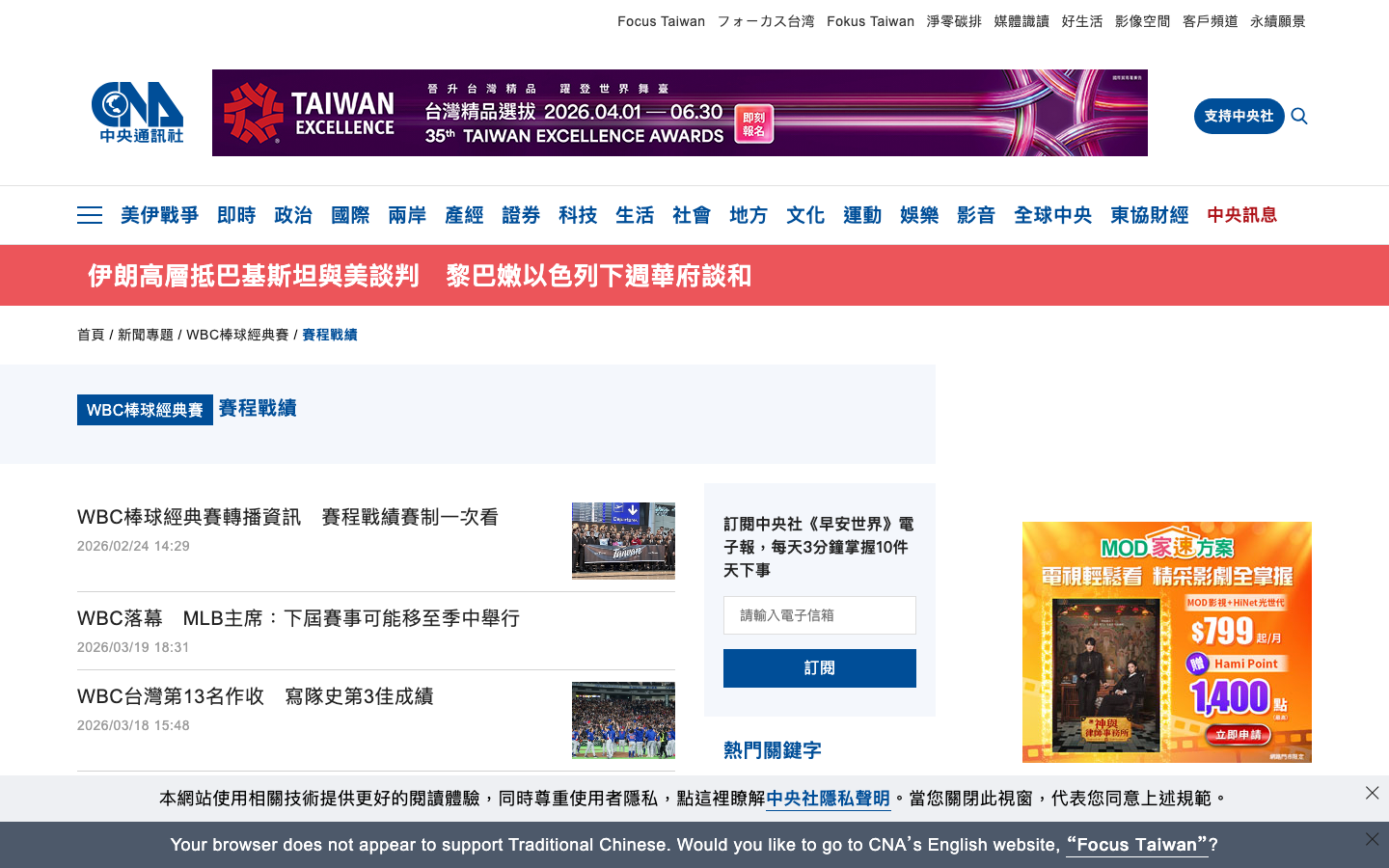Click the 賽程戰績 breadcrumb item
Viewport: 1389px width, 868px height.
pos(330,335)
